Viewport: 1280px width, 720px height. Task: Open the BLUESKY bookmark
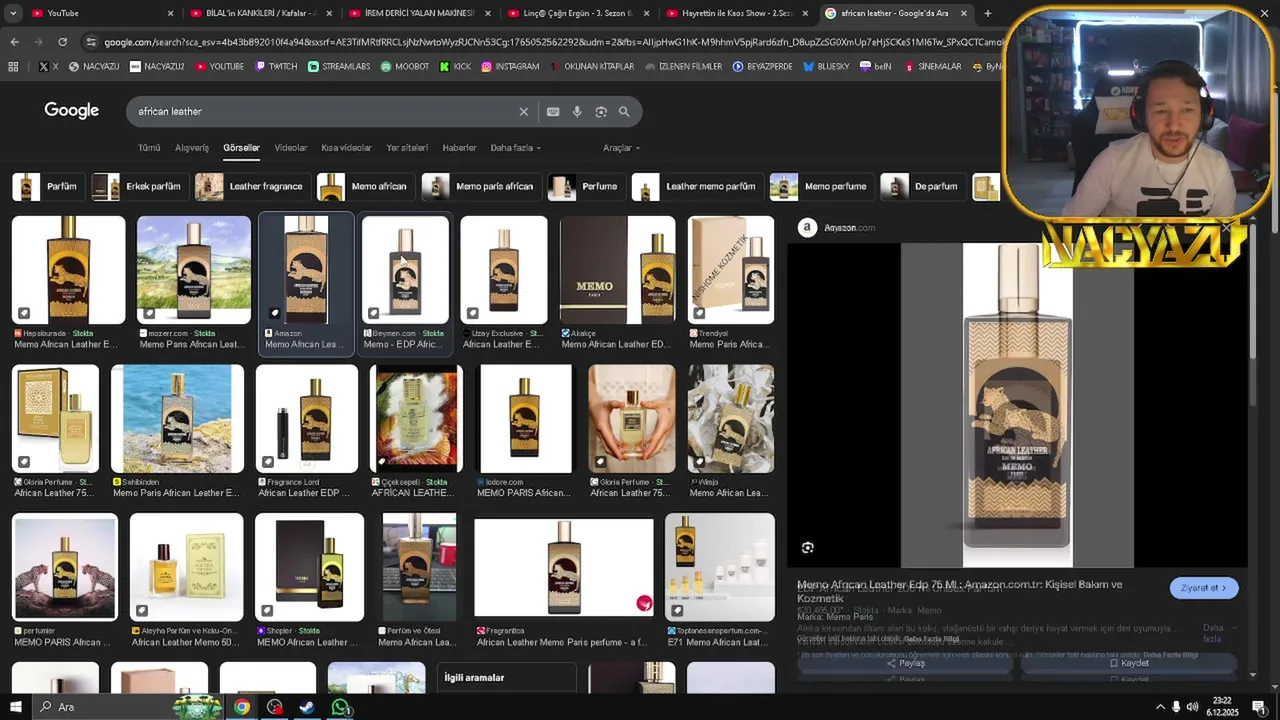(x=826, y=66)
